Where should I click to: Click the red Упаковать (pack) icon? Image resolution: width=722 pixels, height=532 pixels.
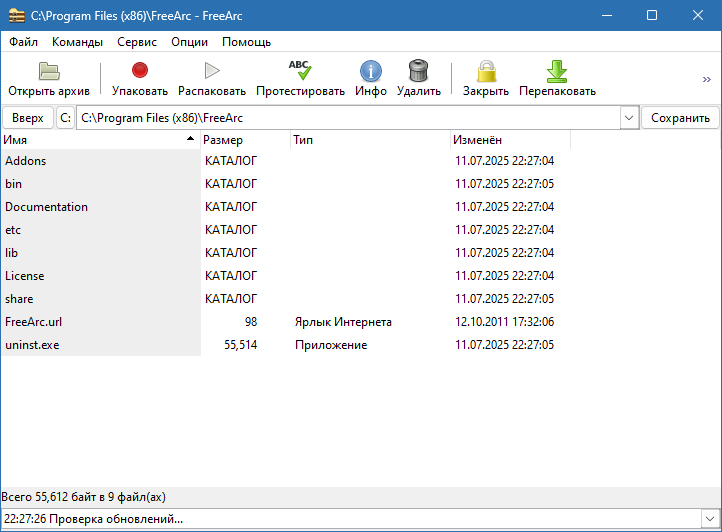click(x=140, y=70)
